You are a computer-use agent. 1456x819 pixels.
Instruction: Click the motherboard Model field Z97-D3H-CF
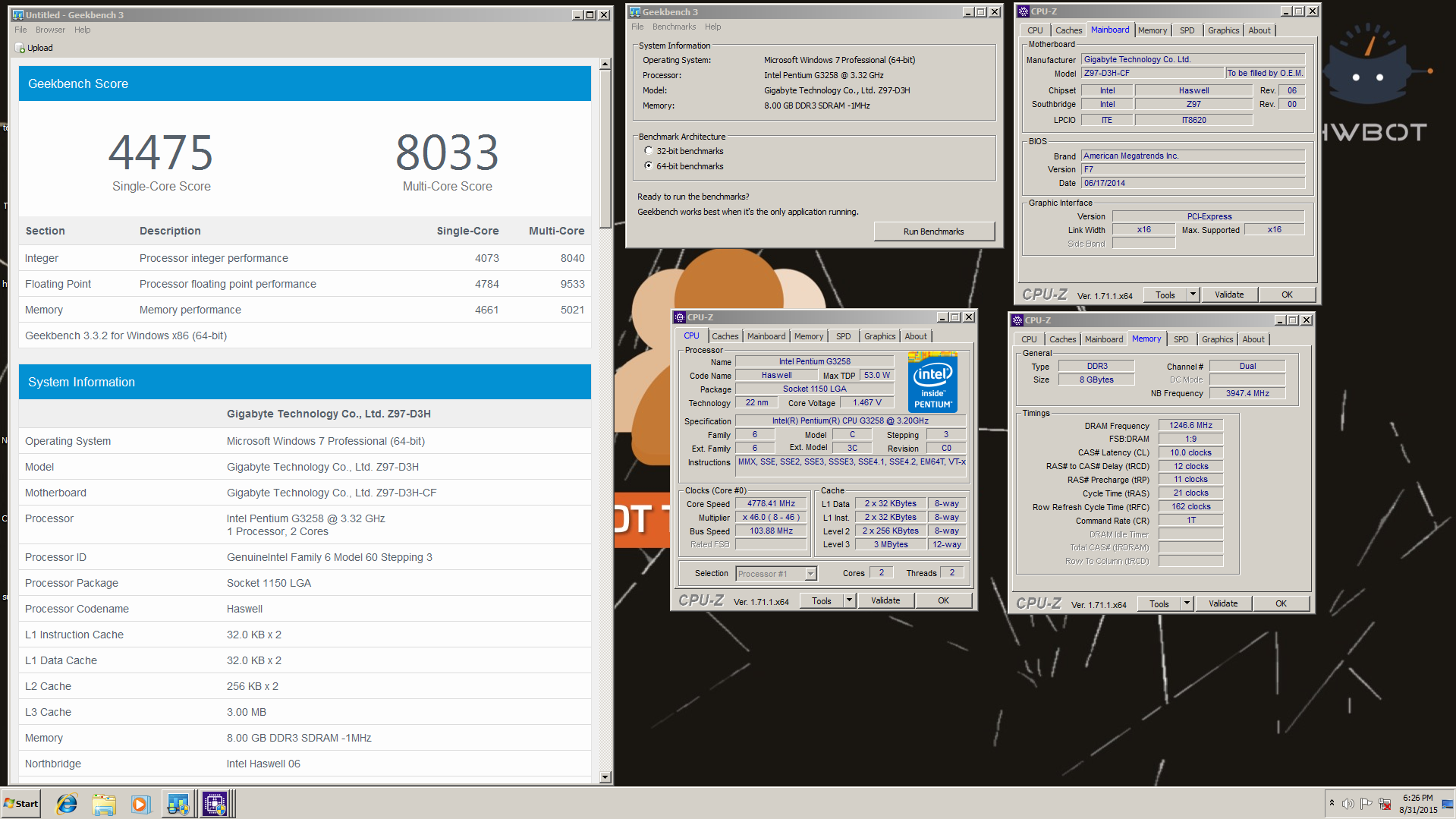pos(1153,73)
